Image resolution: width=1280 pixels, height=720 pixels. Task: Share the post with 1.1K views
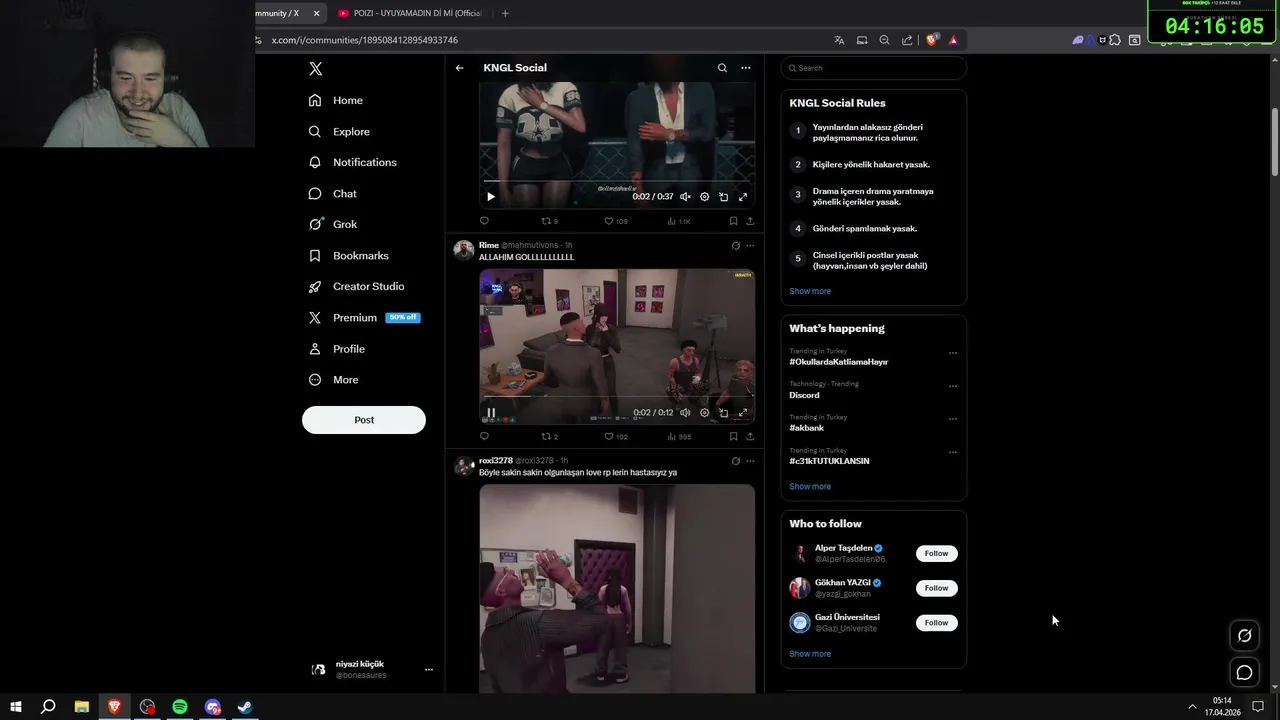[x=750, y=221]
